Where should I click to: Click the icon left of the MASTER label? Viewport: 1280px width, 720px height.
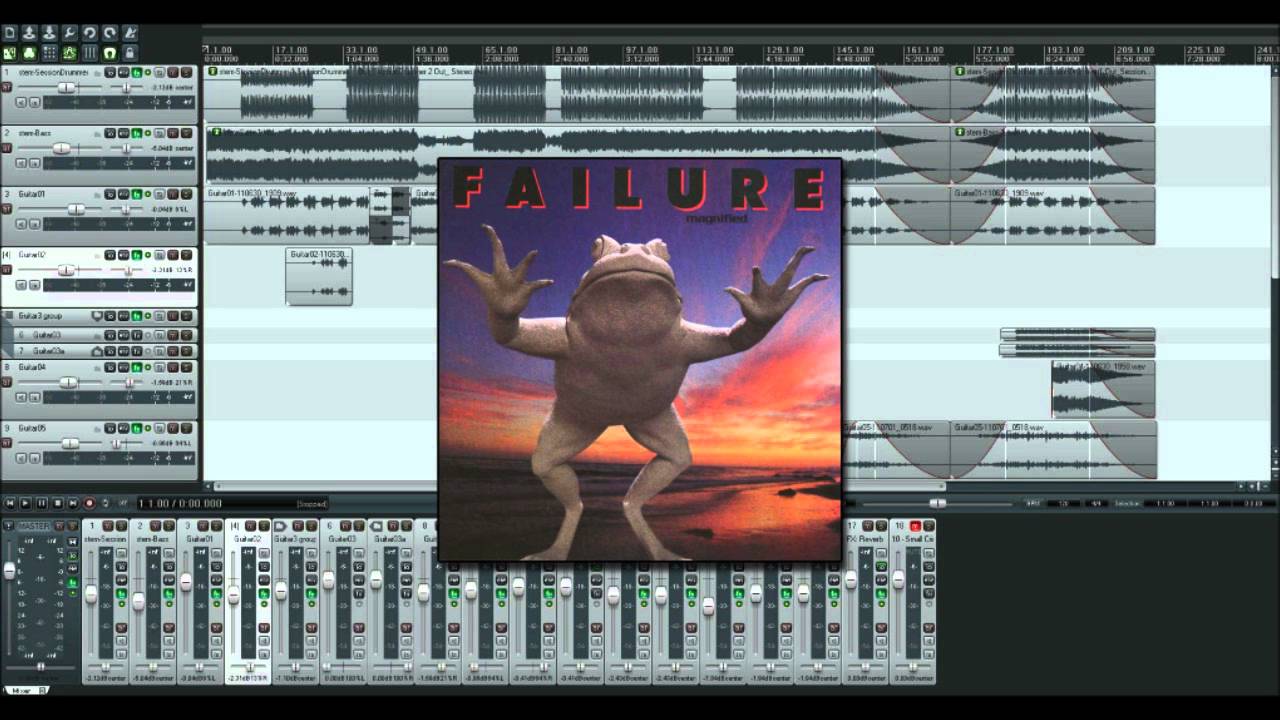tap(9, 526)
